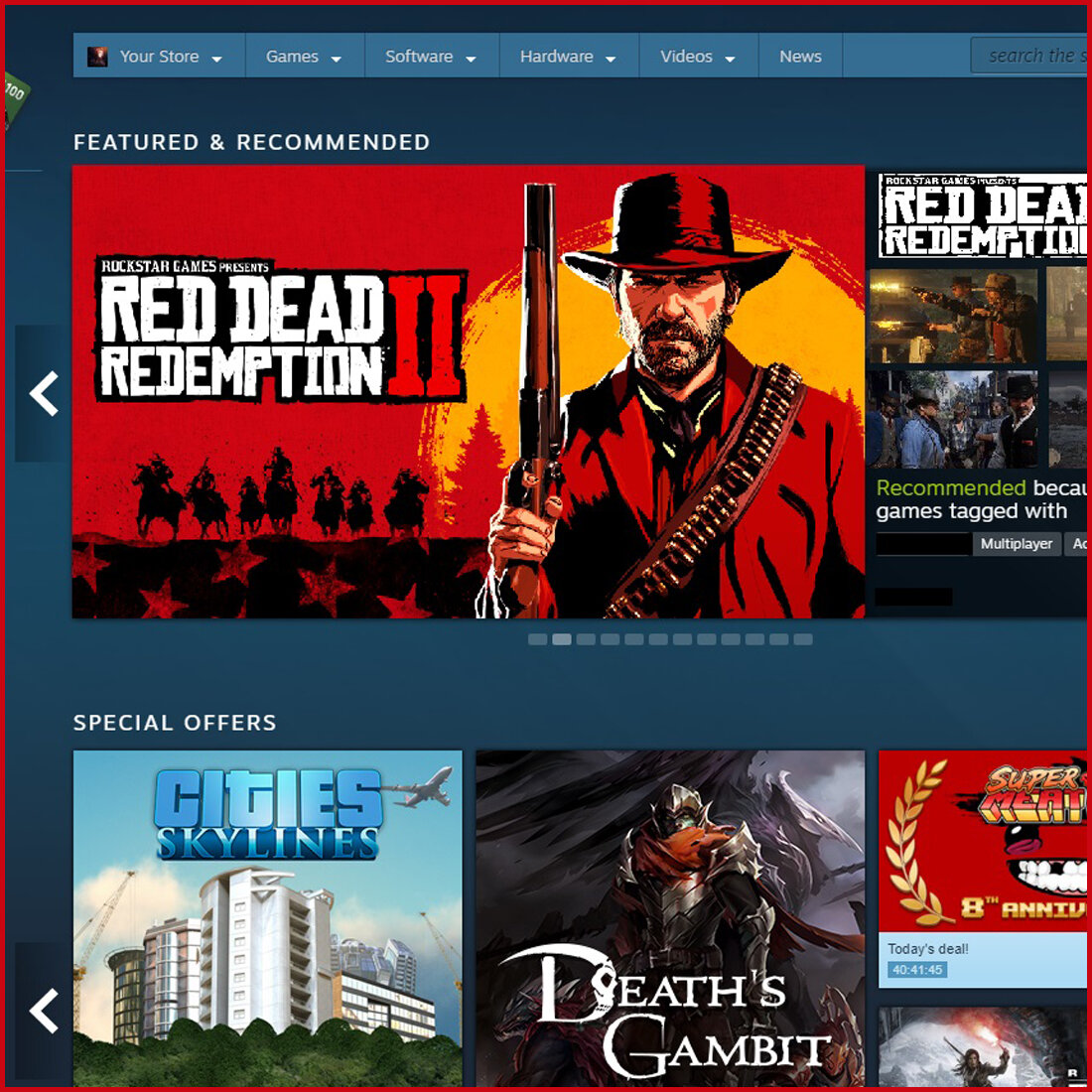Expand the Software menu

[431, 57]
